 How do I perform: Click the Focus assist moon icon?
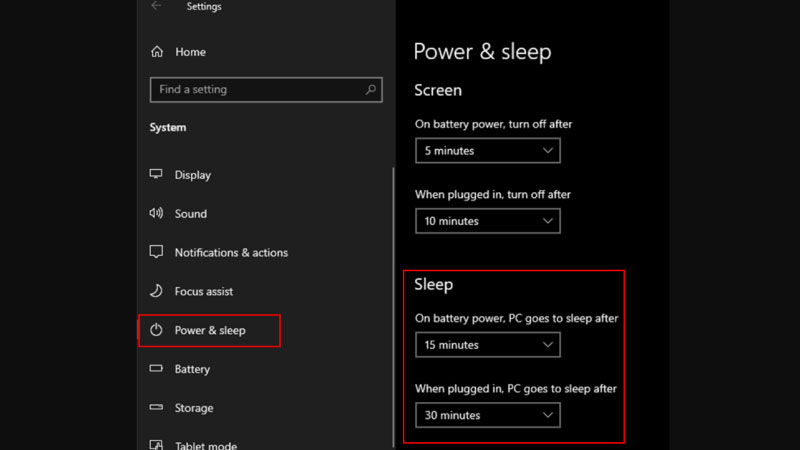point(156,291)
